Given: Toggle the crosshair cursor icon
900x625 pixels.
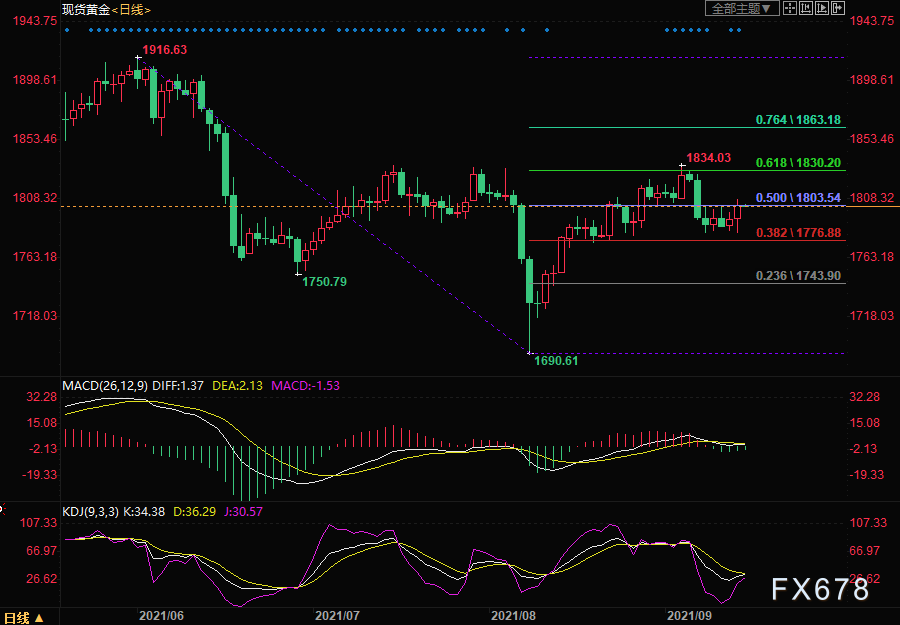Looking at the screenshot, I should pyautogui.click(x=790, y=8).
